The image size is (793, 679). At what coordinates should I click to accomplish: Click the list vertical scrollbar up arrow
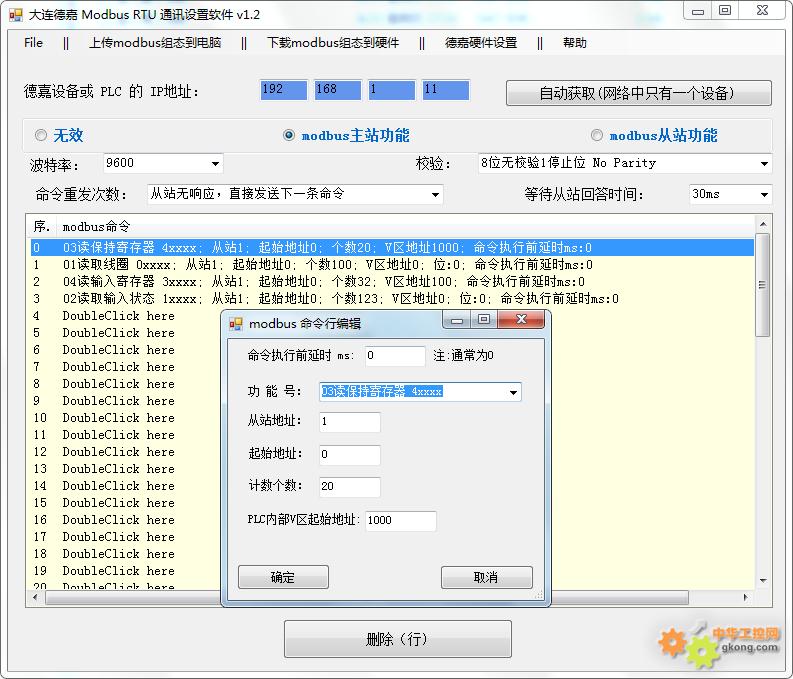[x=763, y=223]
